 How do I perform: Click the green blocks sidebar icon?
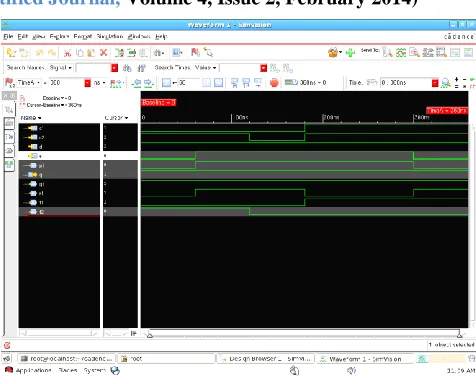coord(9,164)
